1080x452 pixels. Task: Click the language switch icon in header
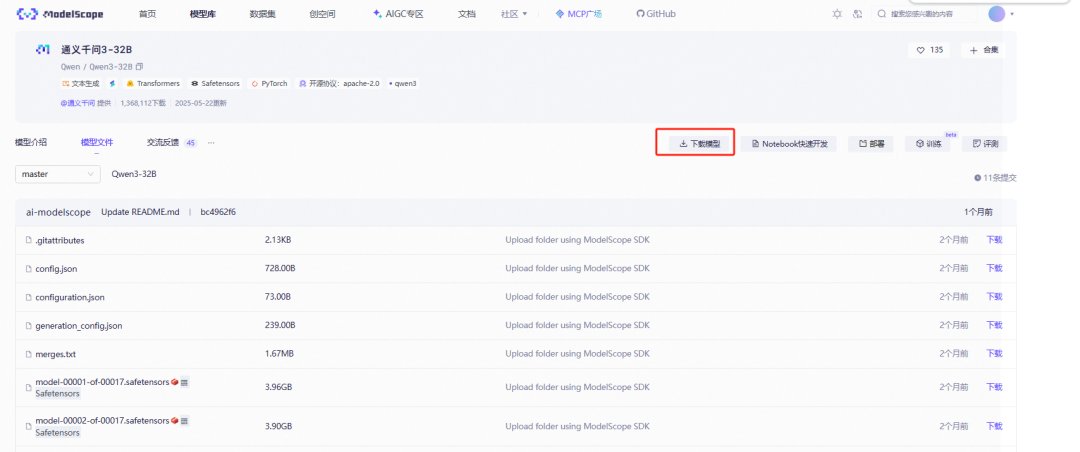click(858, 14)
